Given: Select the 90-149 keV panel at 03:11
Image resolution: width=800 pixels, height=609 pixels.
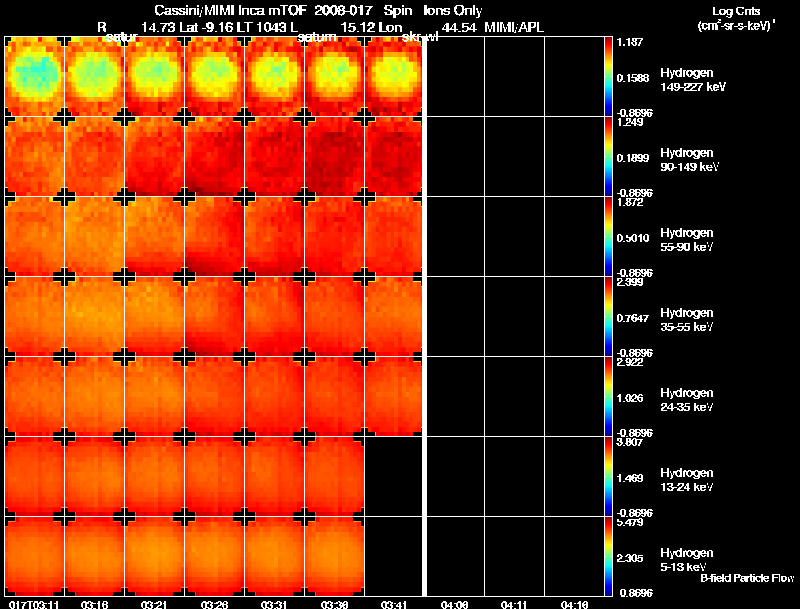Looking at the screenshot, I should pos(35,157).
